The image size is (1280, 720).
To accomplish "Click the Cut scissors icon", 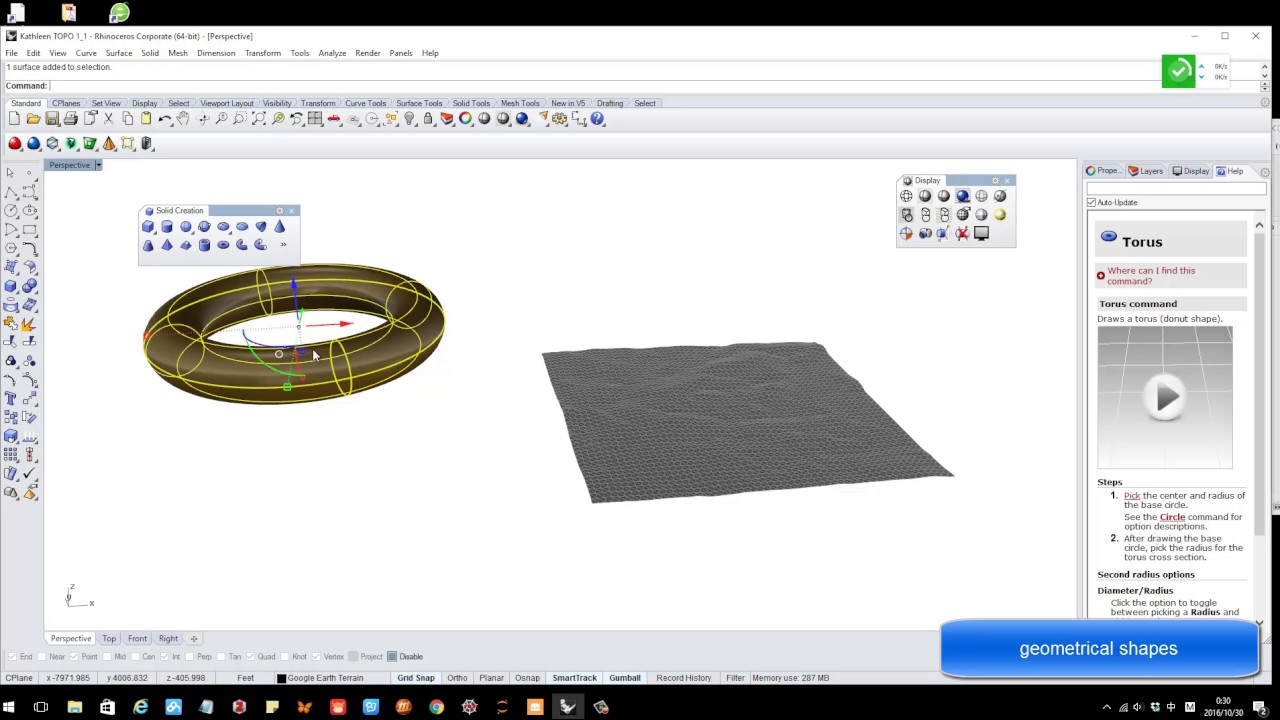I will [108, 119].
